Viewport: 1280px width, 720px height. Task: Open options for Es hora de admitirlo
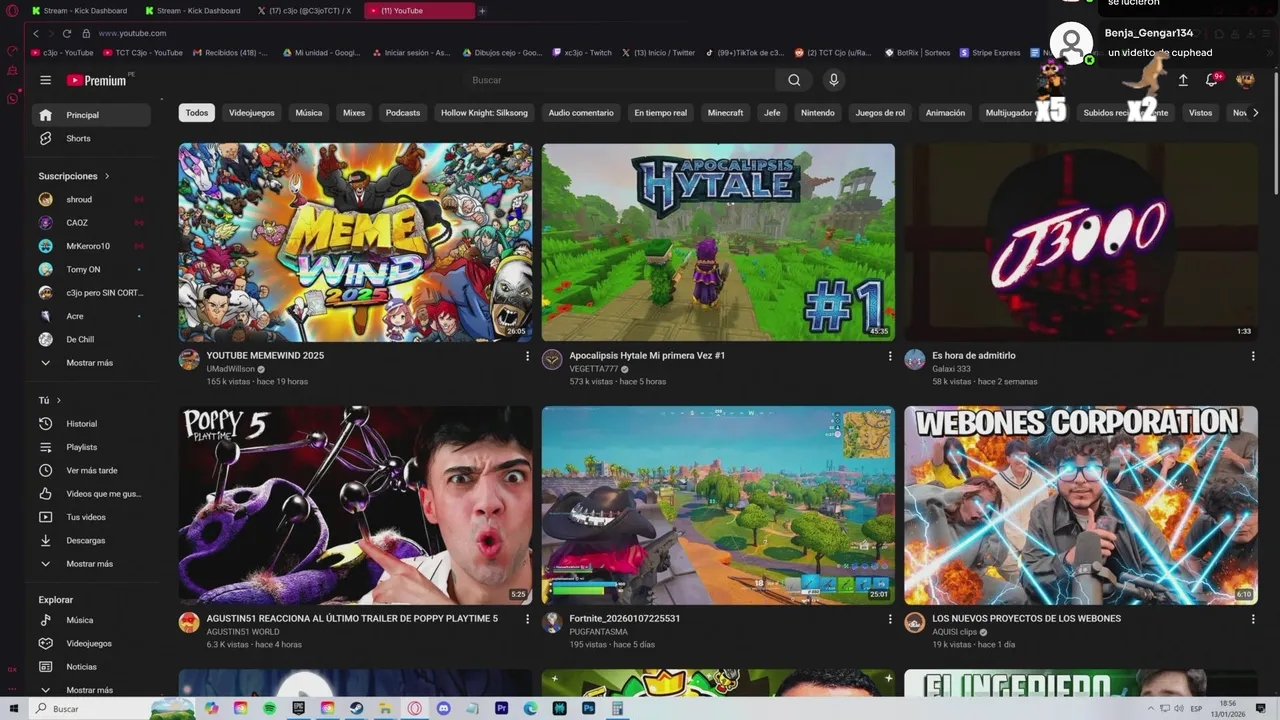coord(1253,356)
